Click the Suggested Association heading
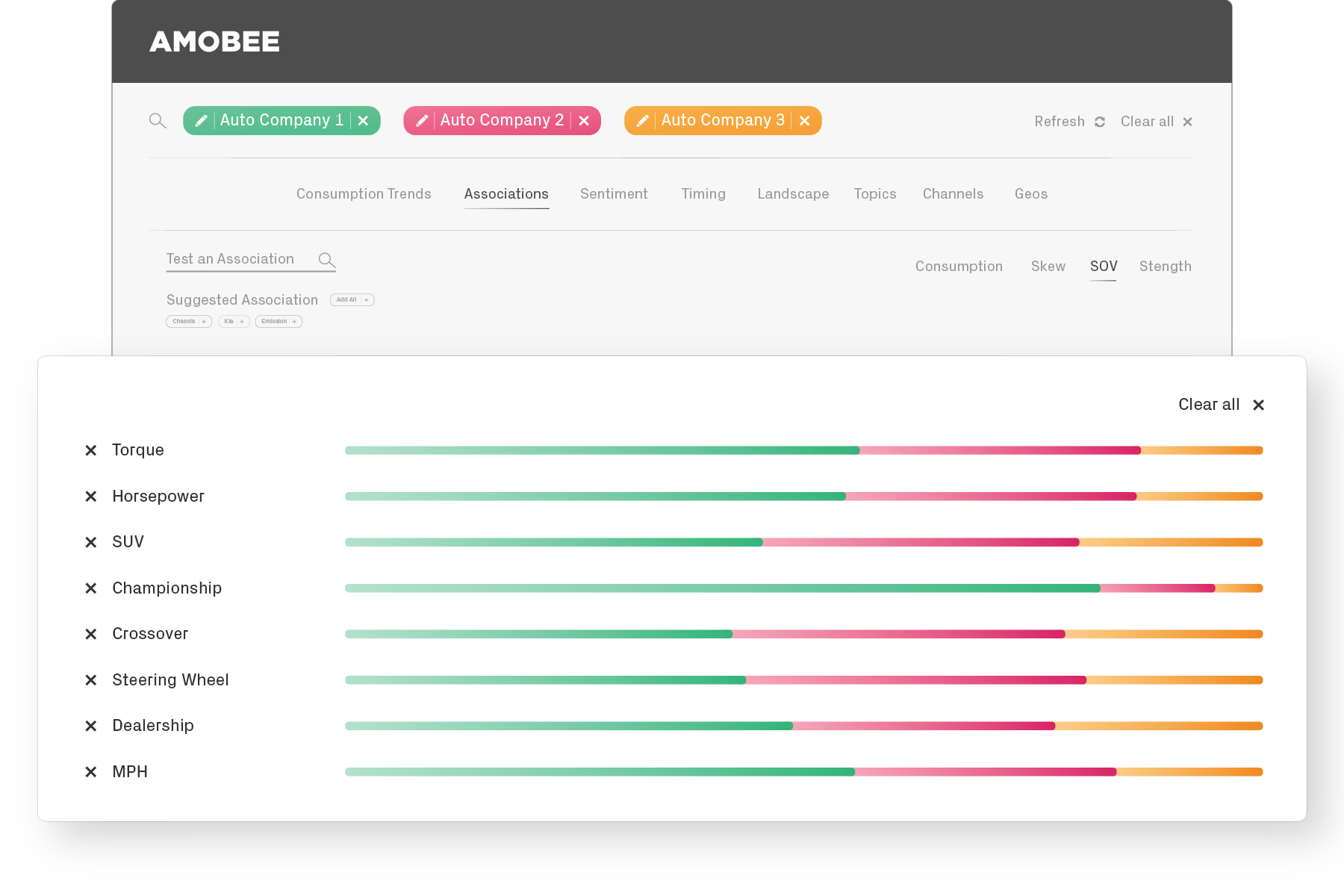1344x896 pixels. [242, 299]
